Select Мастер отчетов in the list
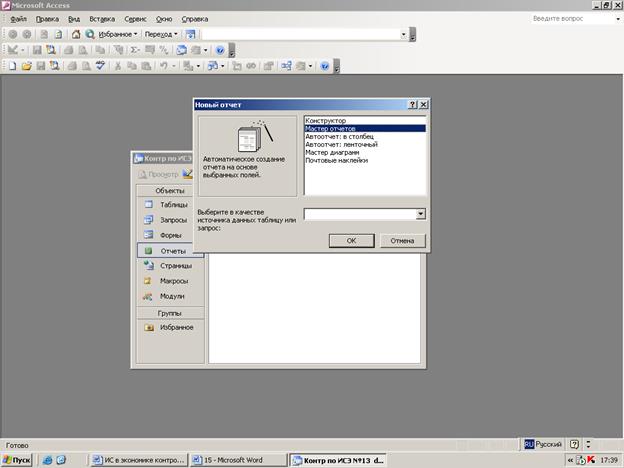 pyautogui.click(x=365, y=129)
